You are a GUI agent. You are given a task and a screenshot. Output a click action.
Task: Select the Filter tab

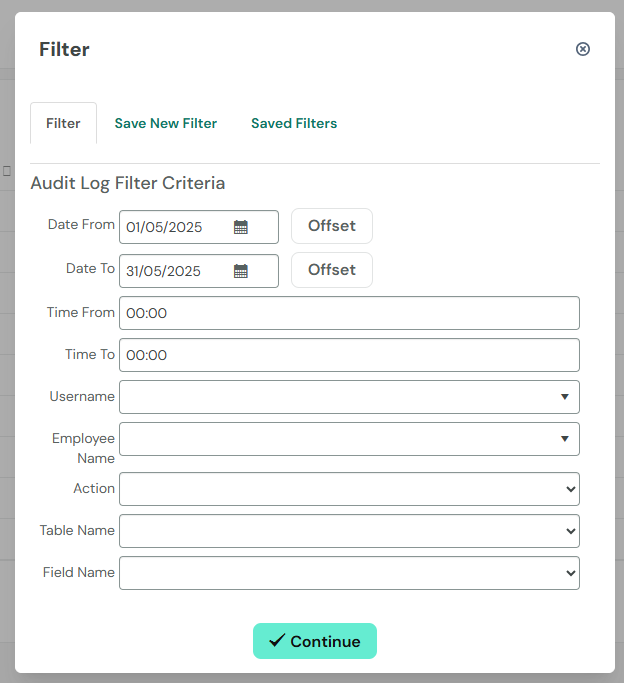(63, 123)
